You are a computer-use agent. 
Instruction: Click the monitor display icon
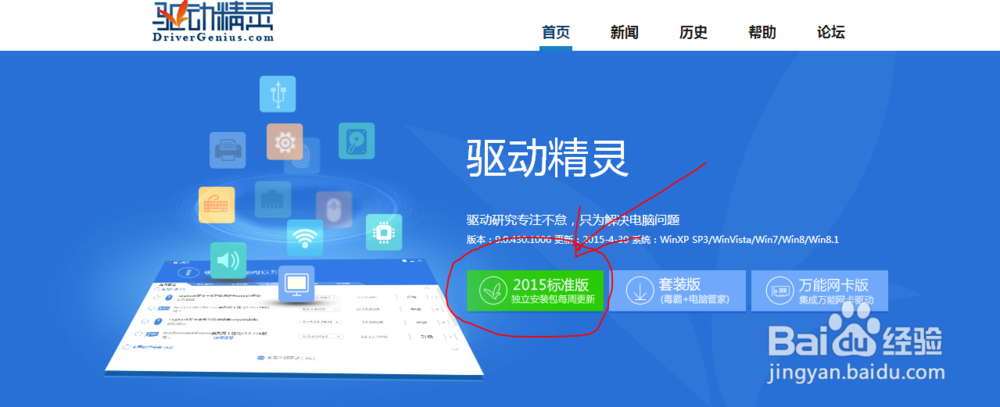click(297, 283)
